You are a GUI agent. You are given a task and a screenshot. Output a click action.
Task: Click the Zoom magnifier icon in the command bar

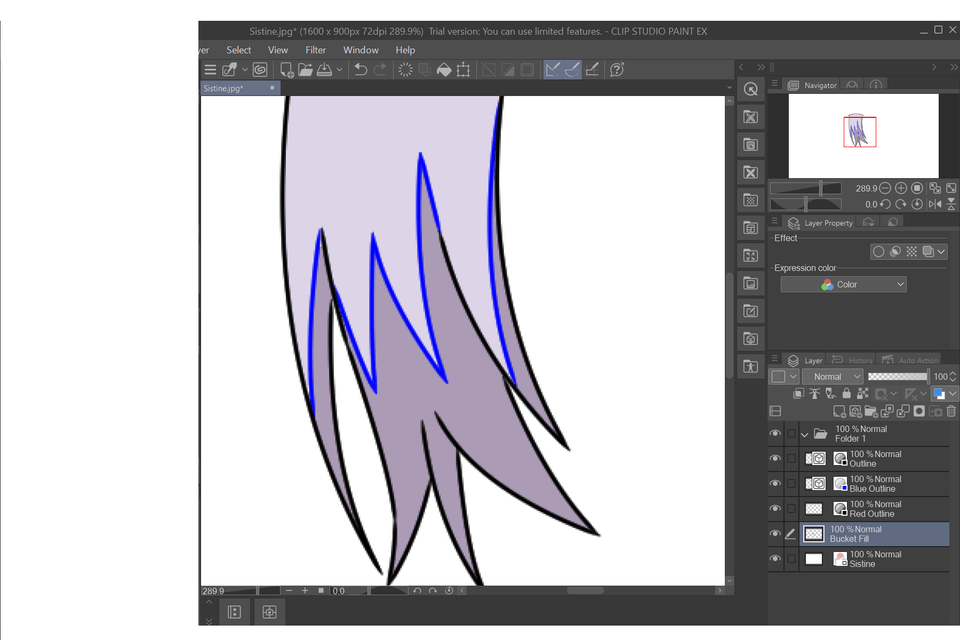751,89
